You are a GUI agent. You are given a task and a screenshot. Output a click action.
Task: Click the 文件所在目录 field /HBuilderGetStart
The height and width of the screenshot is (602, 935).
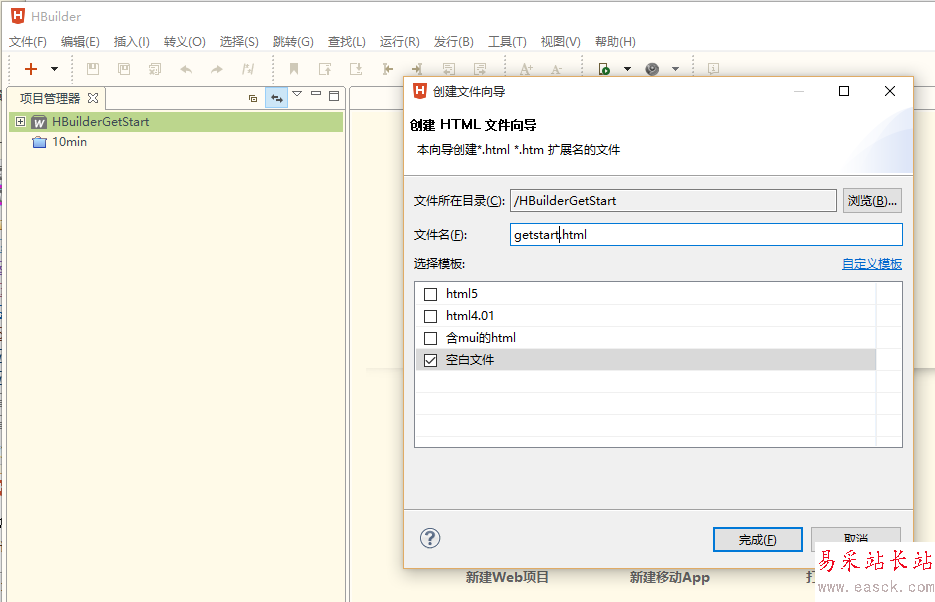pos(673,201)
